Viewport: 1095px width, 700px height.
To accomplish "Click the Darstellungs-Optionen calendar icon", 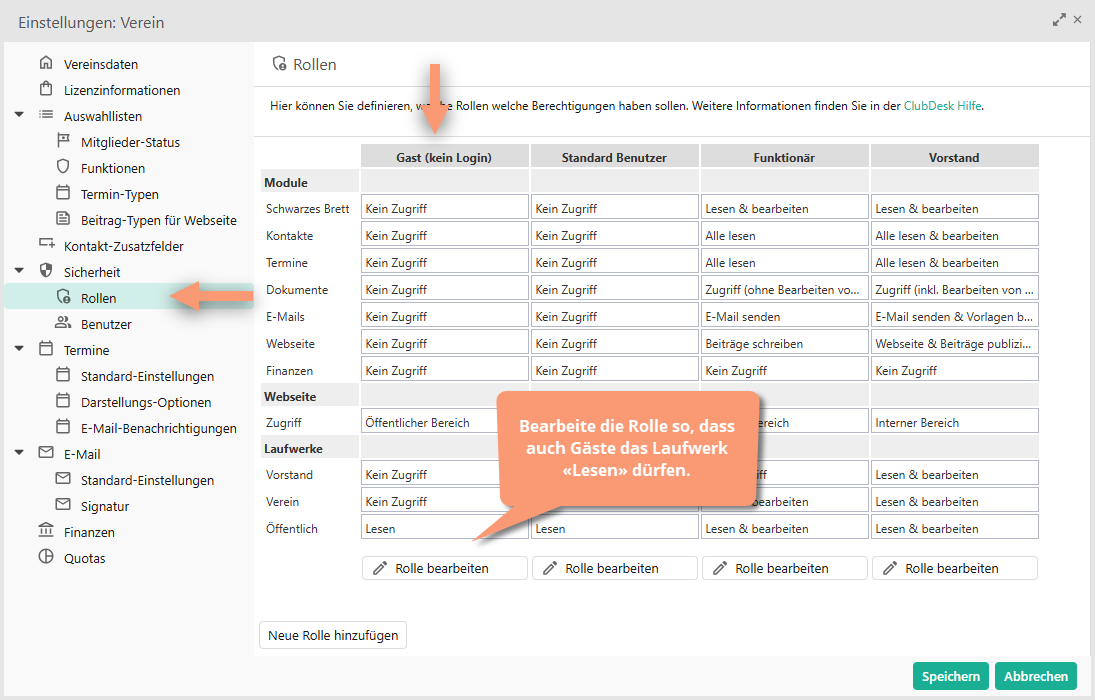I will click(63, 400).
